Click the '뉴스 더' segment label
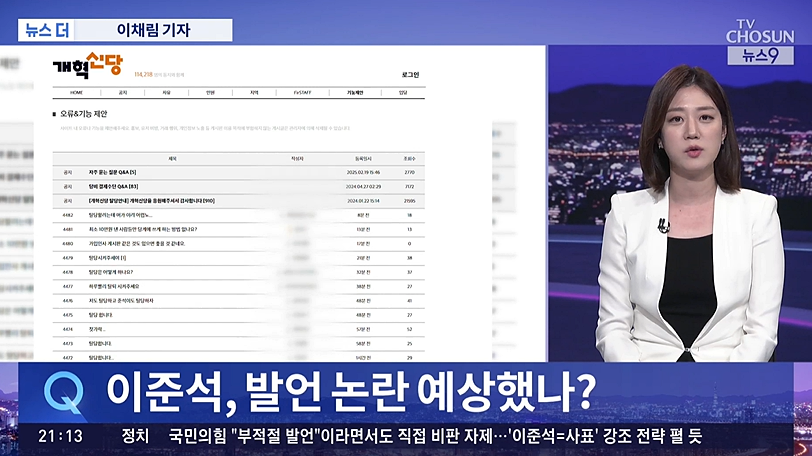 (x=47, y=30)
